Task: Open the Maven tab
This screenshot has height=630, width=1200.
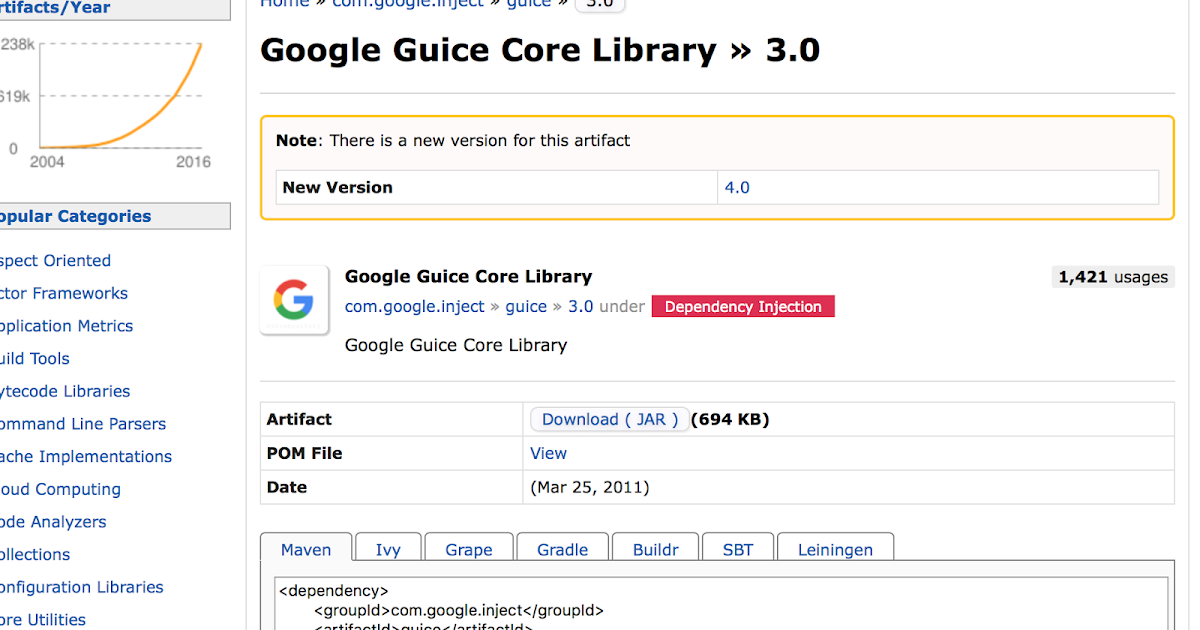Action: pos(306,550)
